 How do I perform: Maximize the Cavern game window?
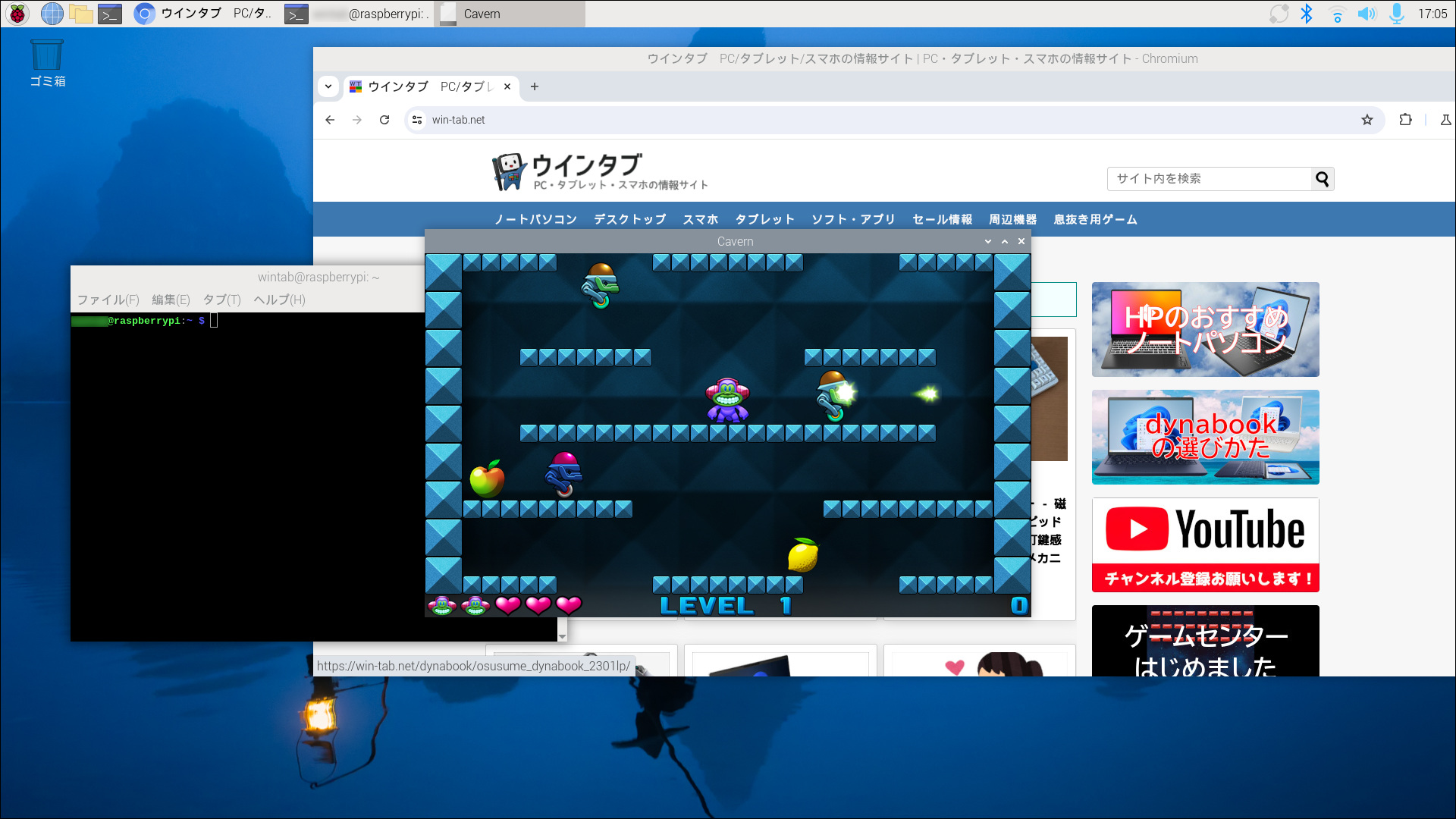click(1005, 241)
